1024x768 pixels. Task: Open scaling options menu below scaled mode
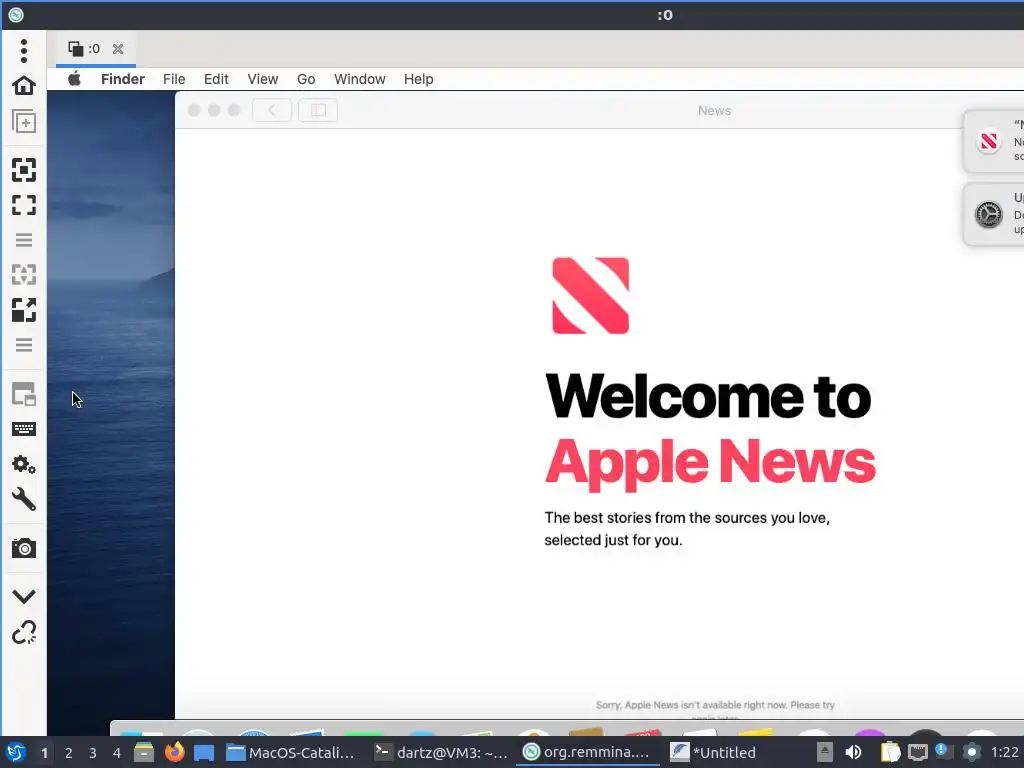pos(24,345)
